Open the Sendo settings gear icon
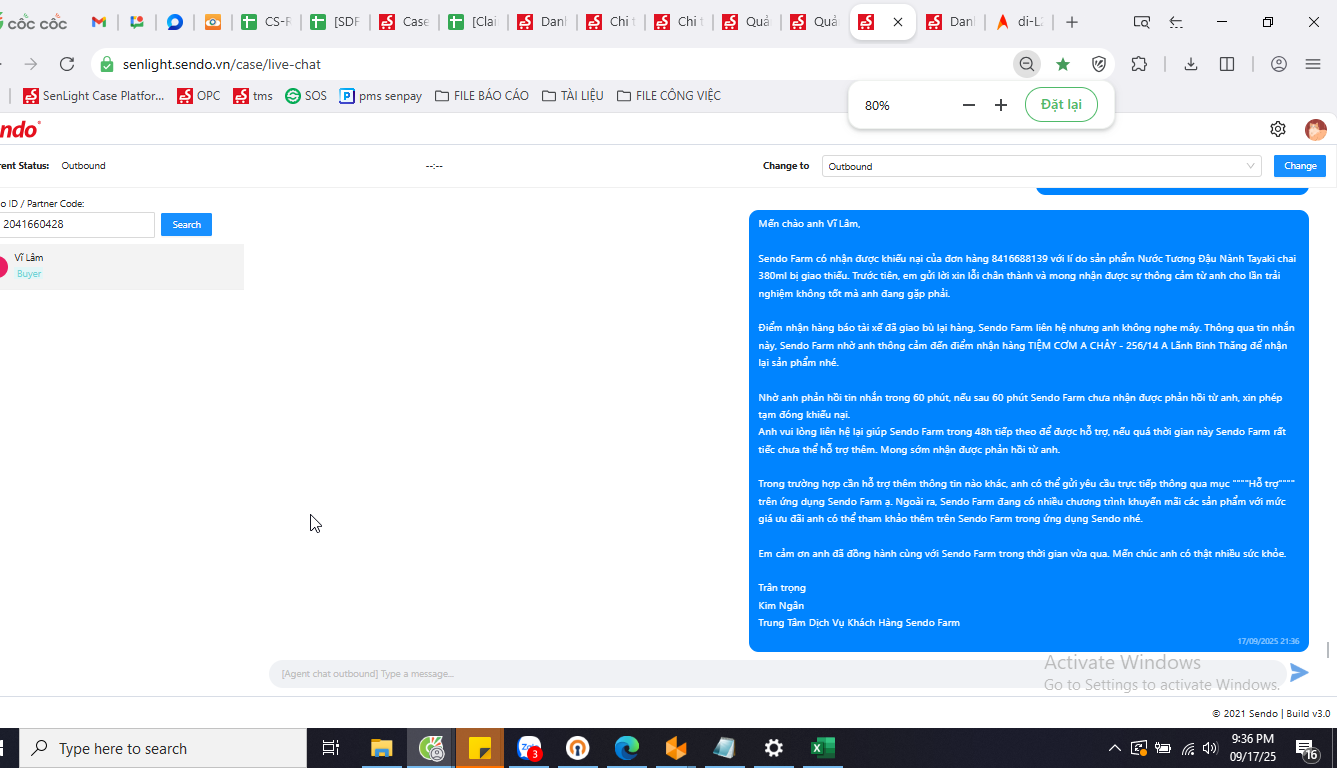 [1278, 129]
